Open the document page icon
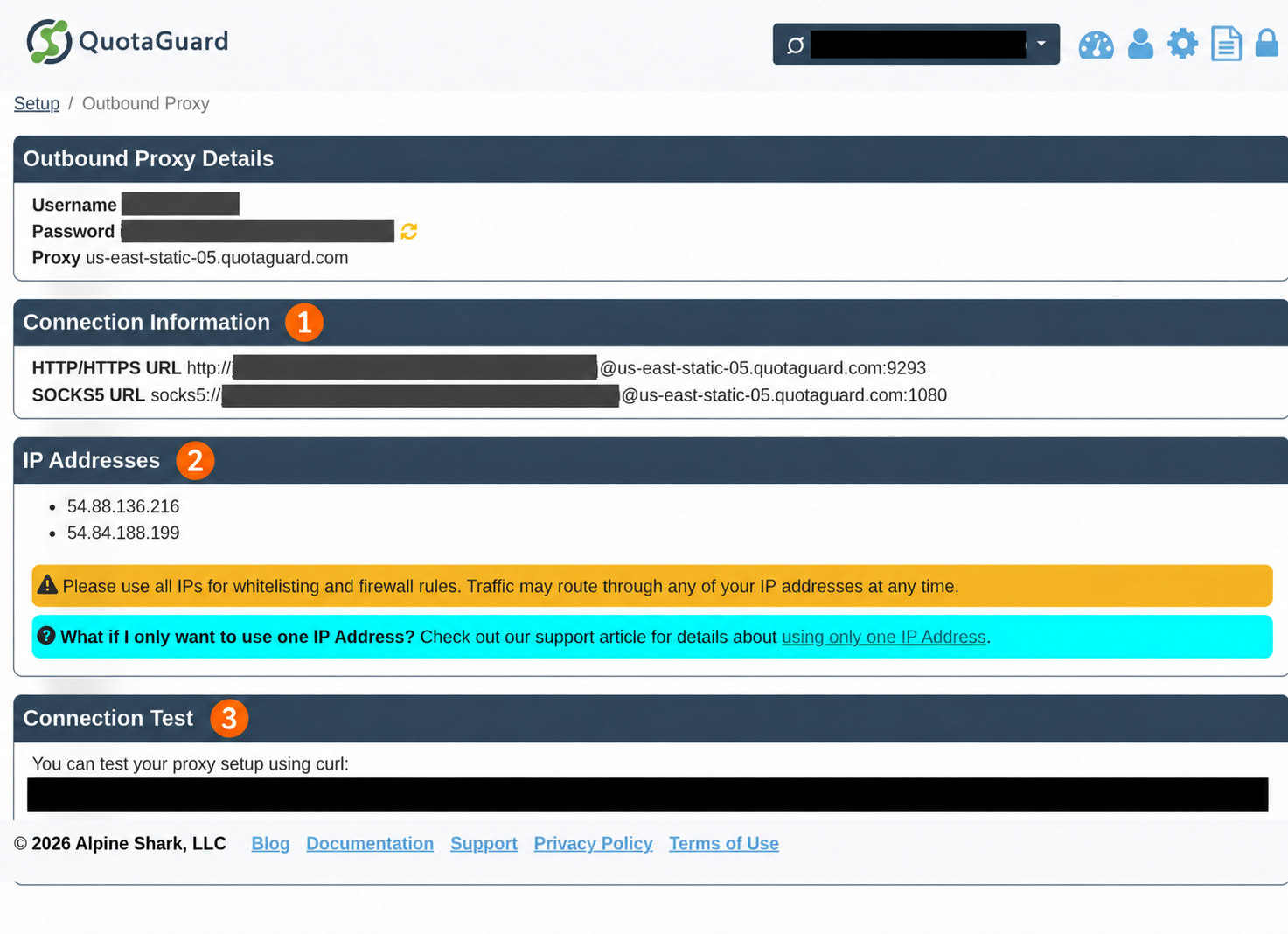 [x=1226, y=44]
